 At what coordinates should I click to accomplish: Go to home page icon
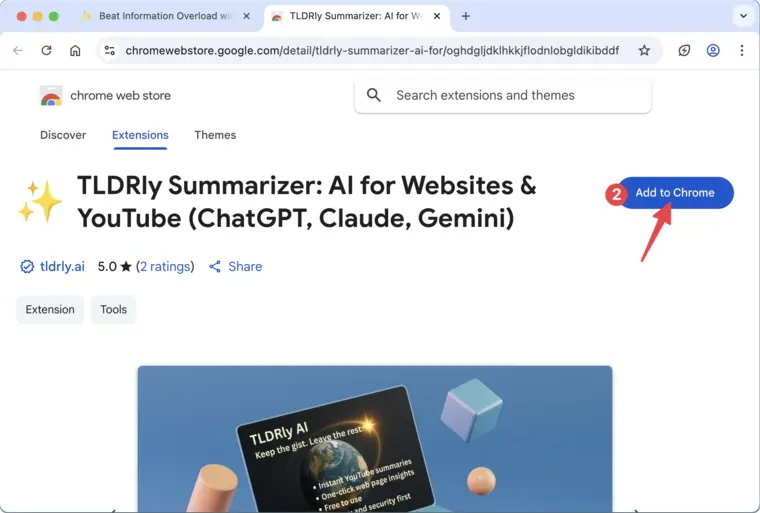[x=75, y=50]
